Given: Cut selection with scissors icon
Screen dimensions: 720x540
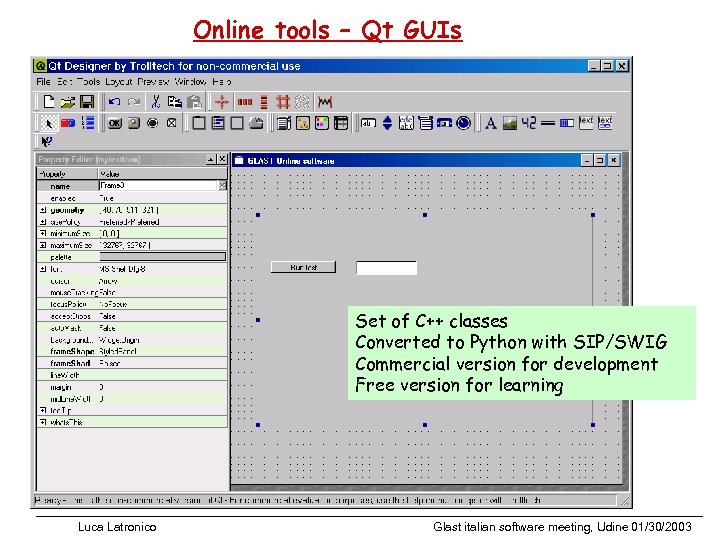Looking at the screenshot, I should point(156,101).
